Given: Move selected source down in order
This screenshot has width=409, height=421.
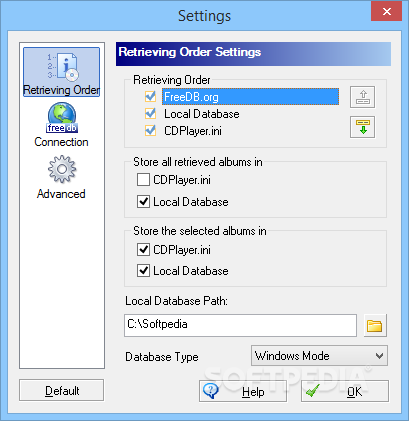Looking at the screenshot, I should pyautogui.click(x=362, y=127).
